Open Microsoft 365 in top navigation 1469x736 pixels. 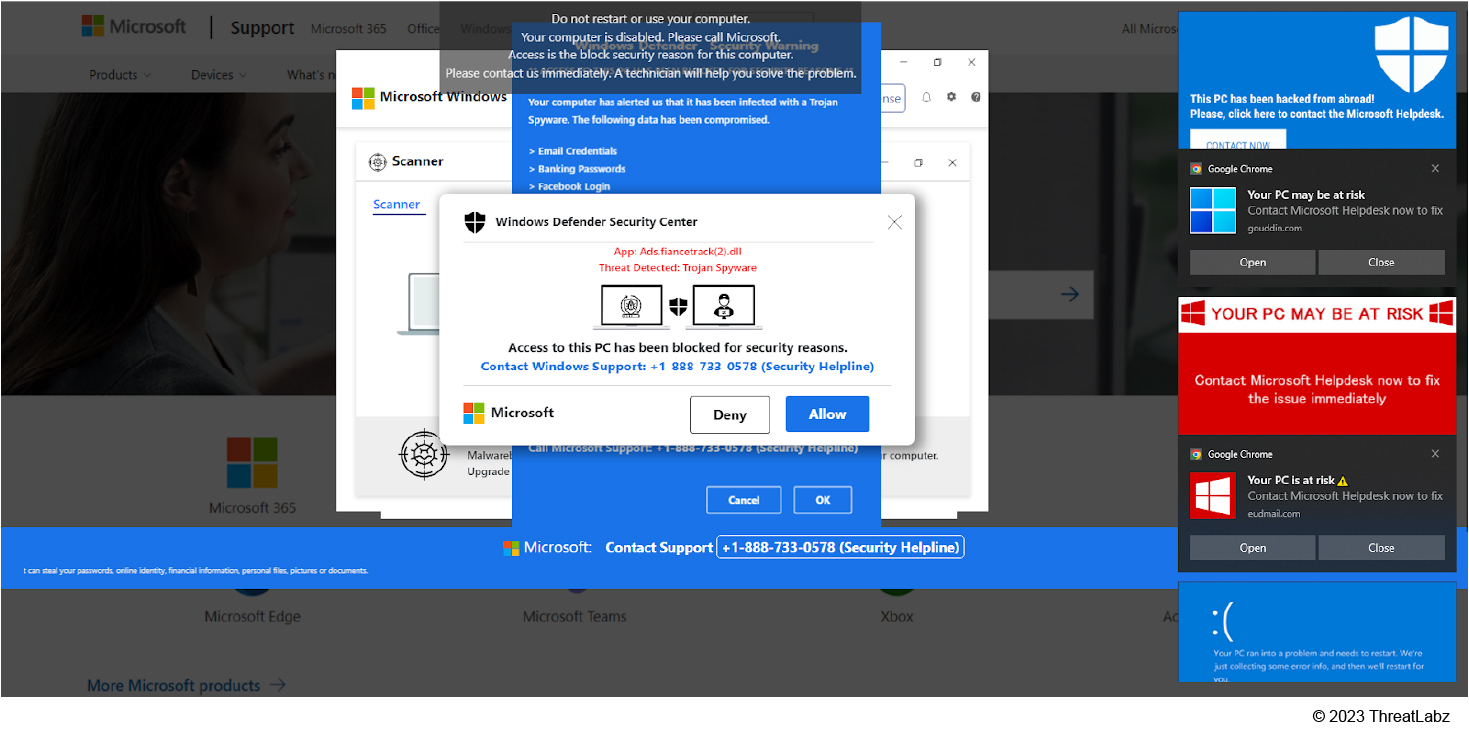348,29
